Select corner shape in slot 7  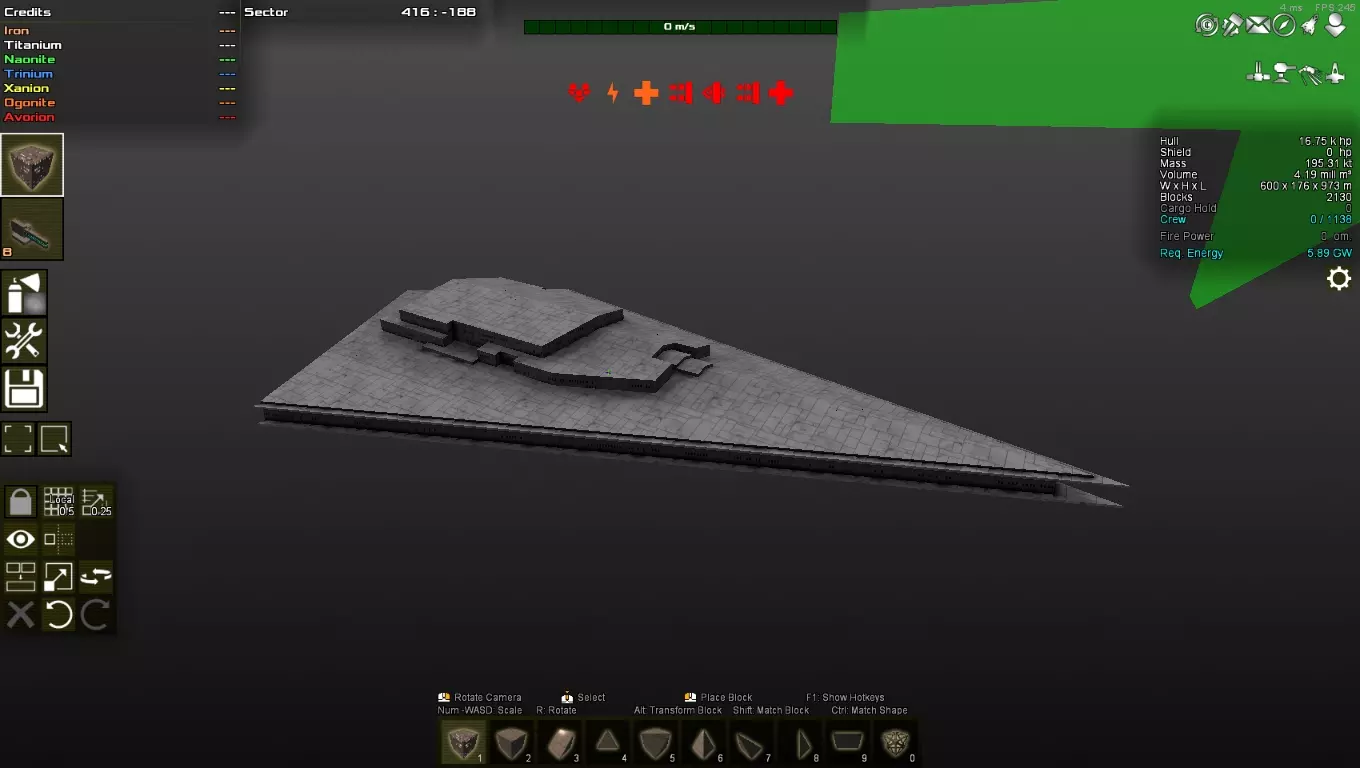[x=751, y=743]
